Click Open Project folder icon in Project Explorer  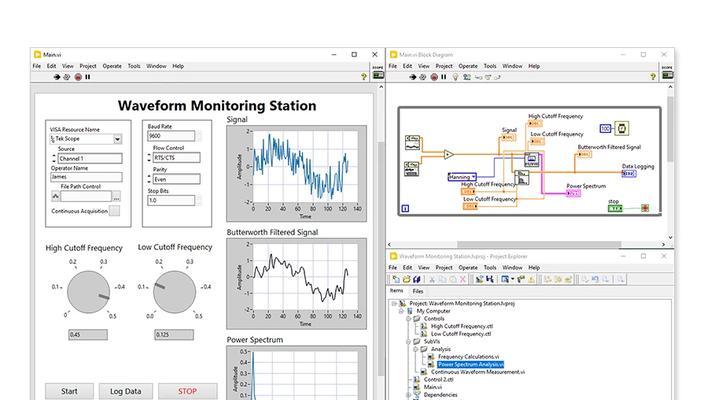tap(406, 279)
